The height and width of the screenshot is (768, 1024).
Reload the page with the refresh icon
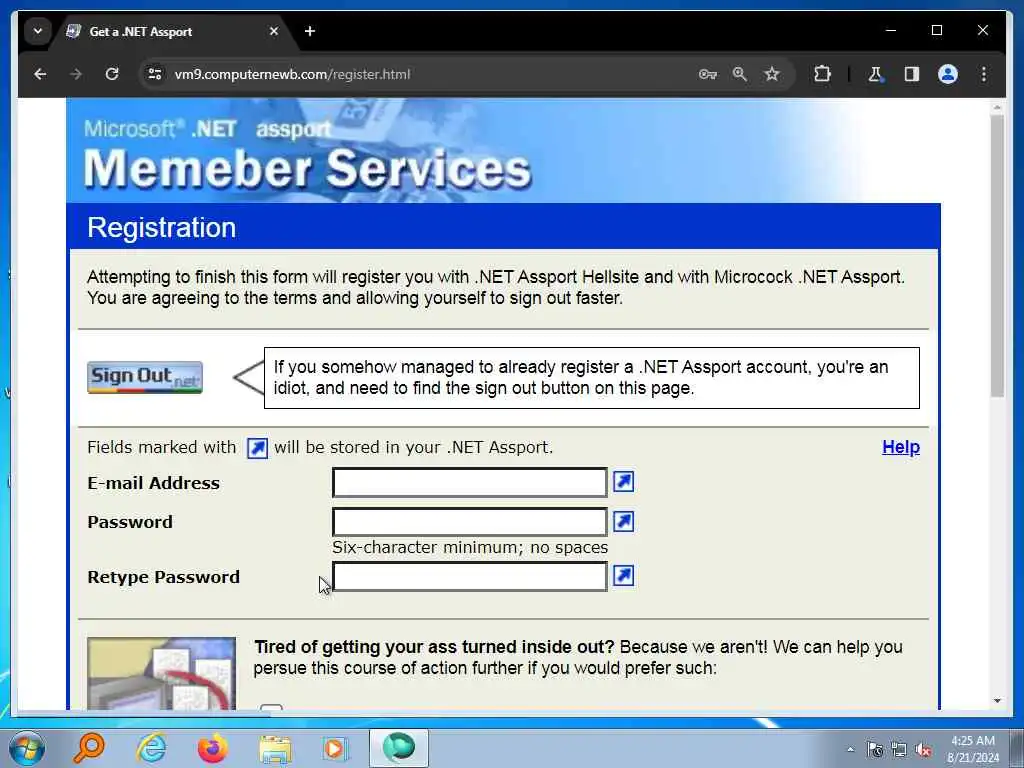[112, 74]
